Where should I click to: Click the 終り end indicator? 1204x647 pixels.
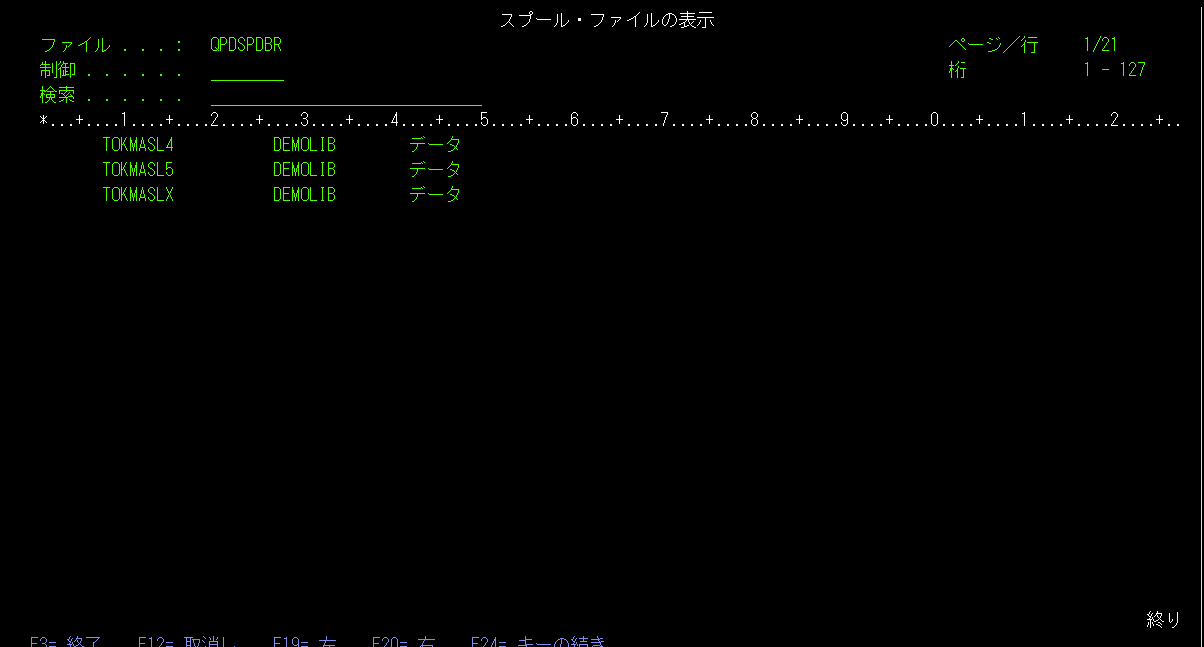pyautogui.click(x=1163, y=620)
